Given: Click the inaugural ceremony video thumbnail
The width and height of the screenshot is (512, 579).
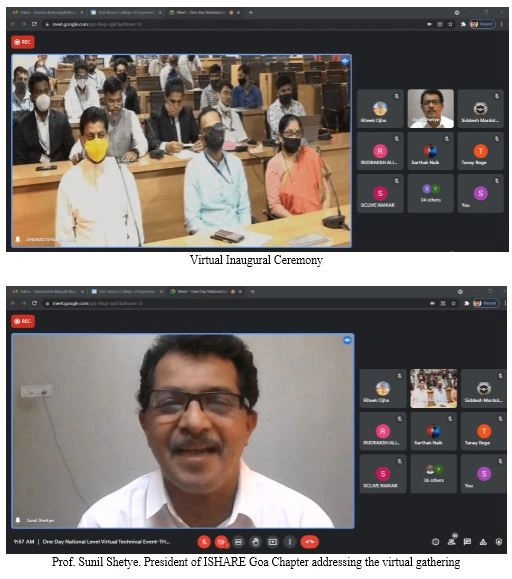Looking at the screenshot, I should (434, 388).
